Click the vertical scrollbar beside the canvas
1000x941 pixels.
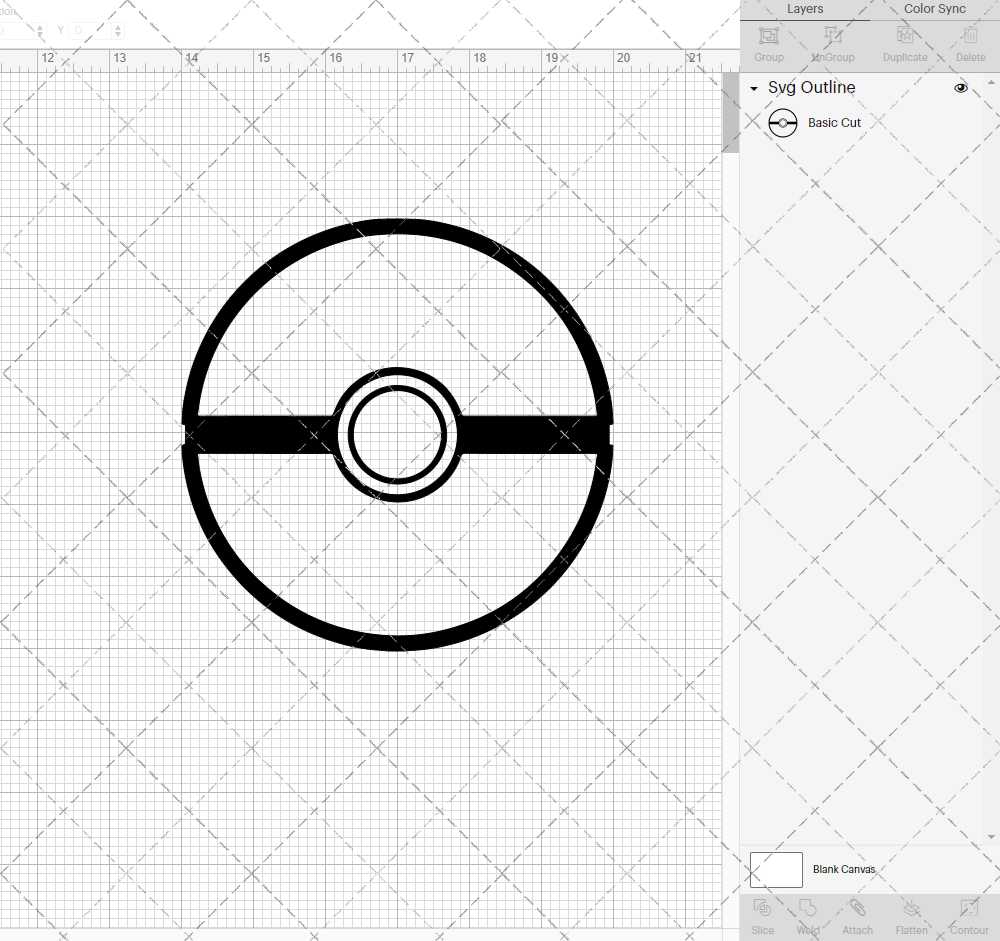coord(731,110)
